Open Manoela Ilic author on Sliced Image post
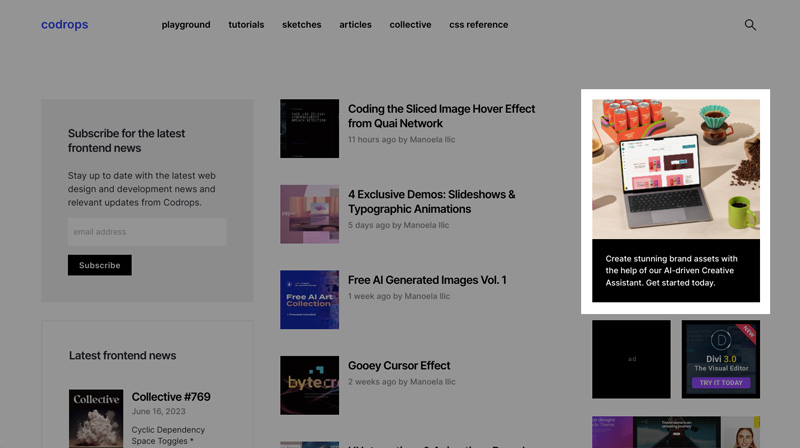The width and height of the screenshot is (800, 448). 432,139
